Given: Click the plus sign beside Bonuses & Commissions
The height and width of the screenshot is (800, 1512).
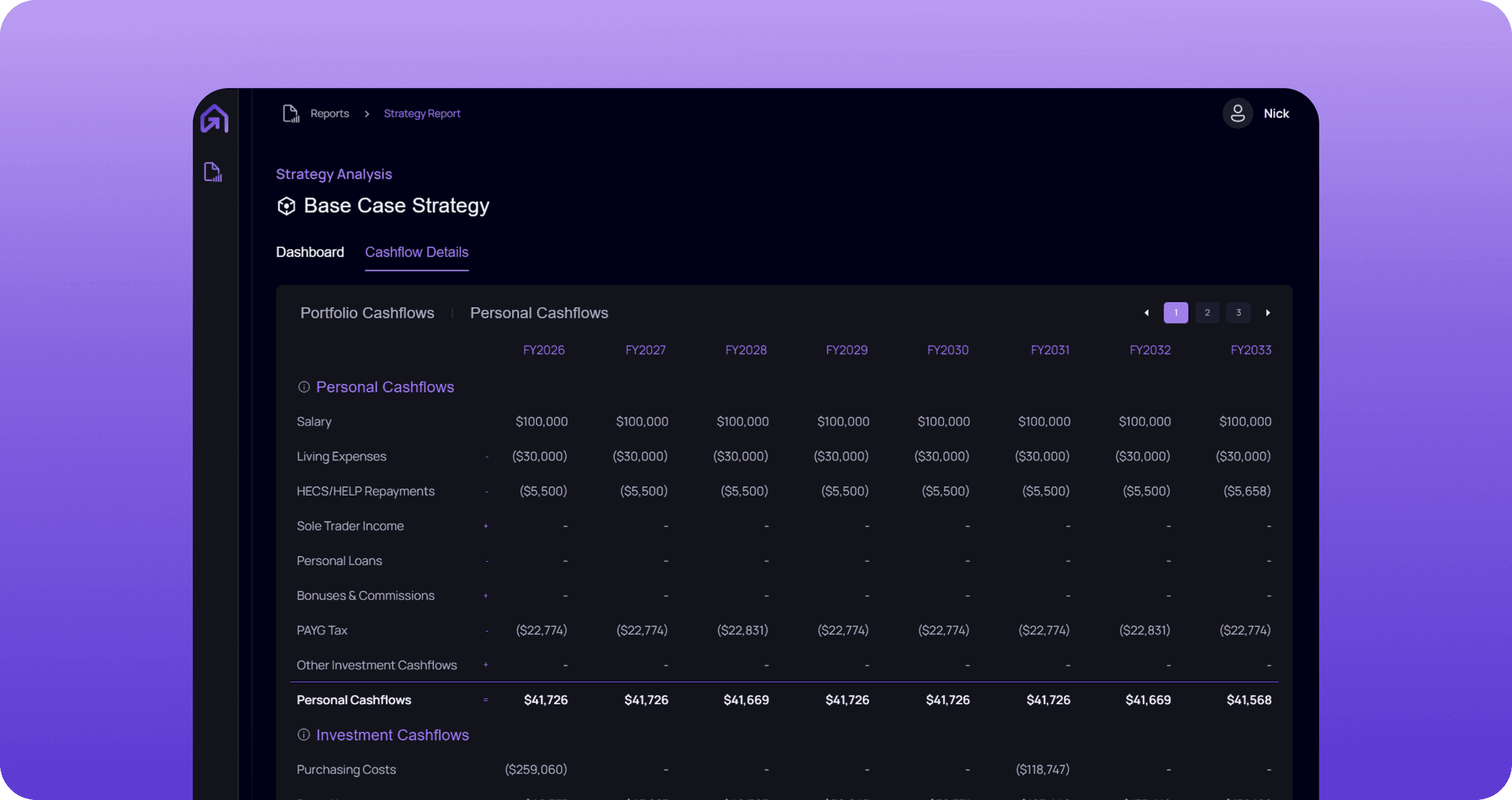Looking at the screenshot, I should coord(486,596).
